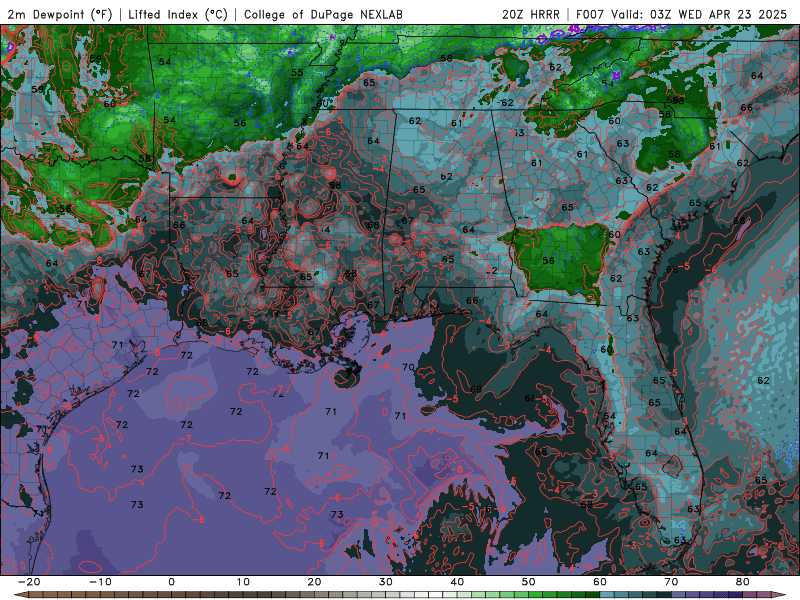Image resolution: width=800 pixels, height=600 pixels.
Task: Click the "56" dewpoint value in green Georgia patch
Action: 548,261
